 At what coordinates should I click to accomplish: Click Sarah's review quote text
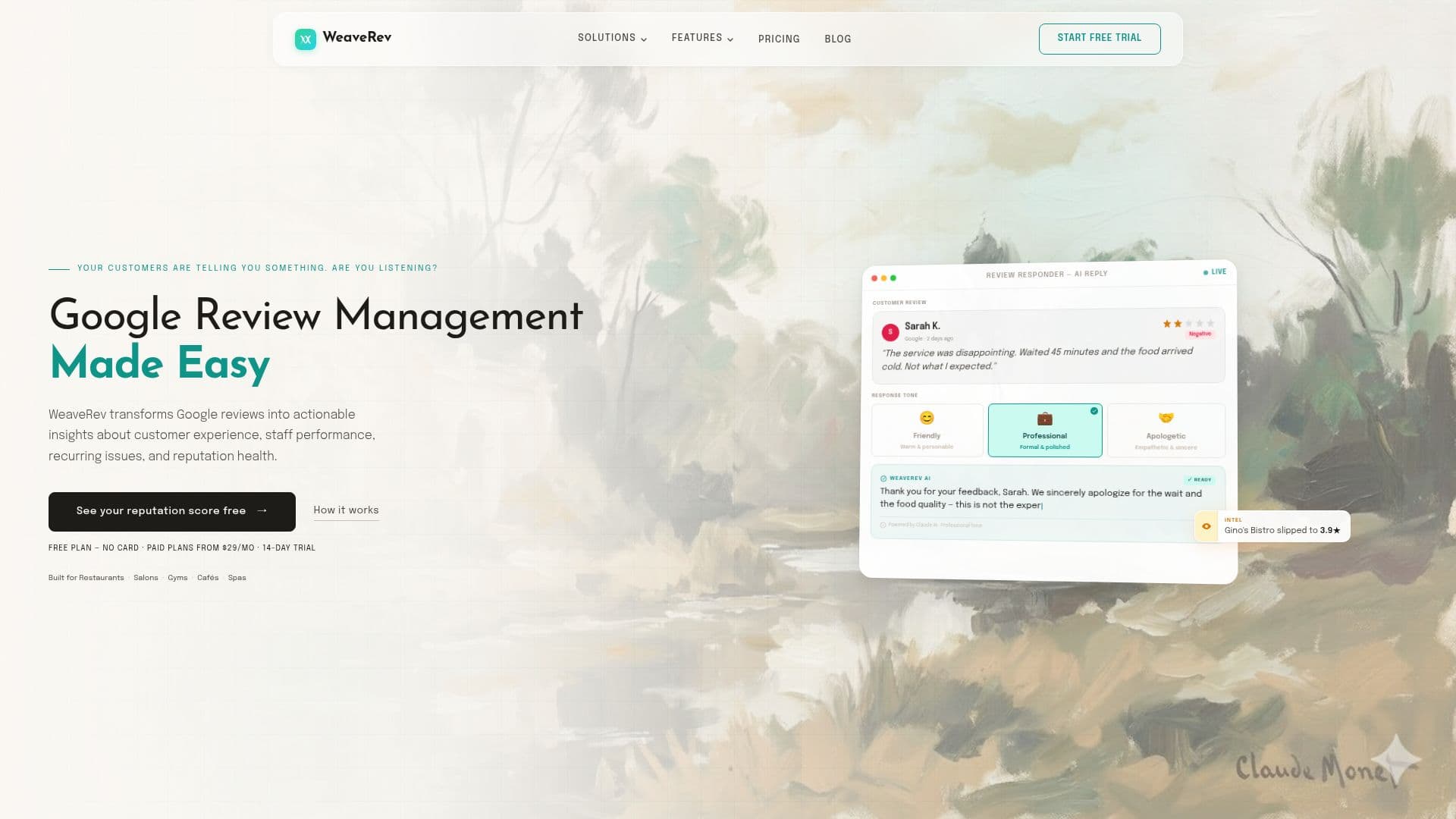1037,359
